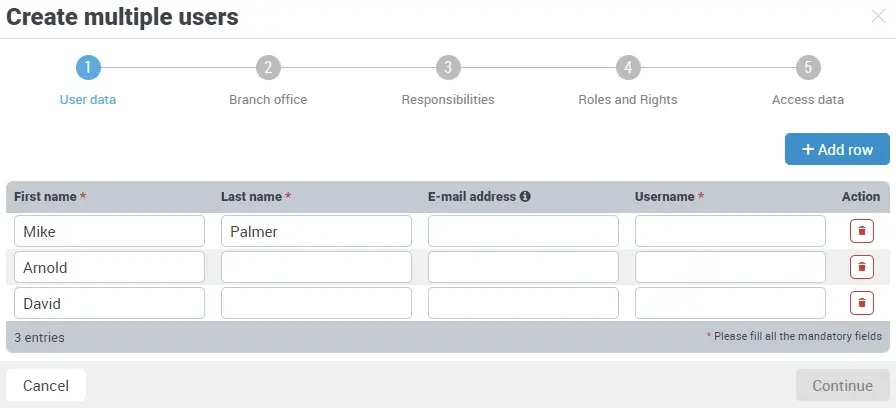
Task: Click David's Last name field
Action: (316, 303)
